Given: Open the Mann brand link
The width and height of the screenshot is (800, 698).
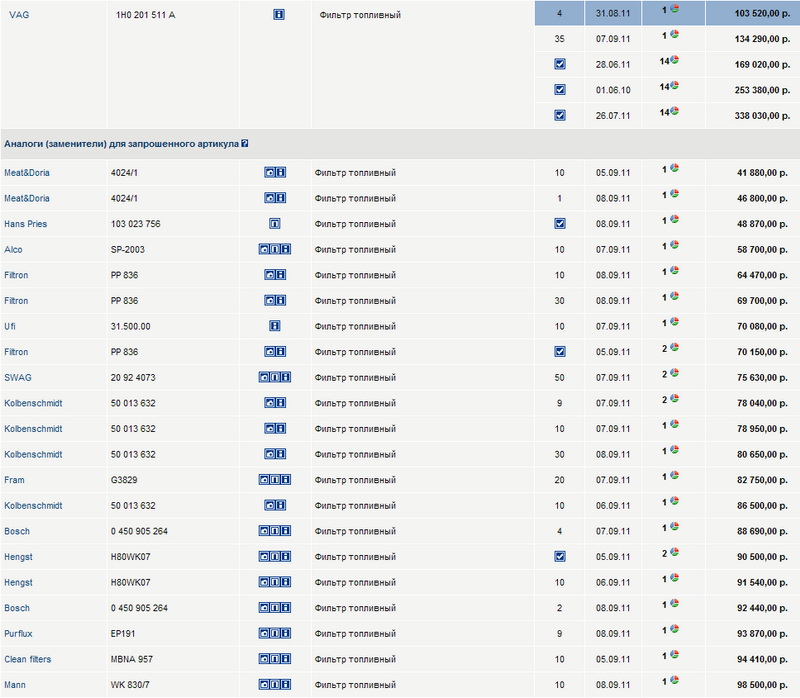Looking at the screenshot, I should click(15, 685).
